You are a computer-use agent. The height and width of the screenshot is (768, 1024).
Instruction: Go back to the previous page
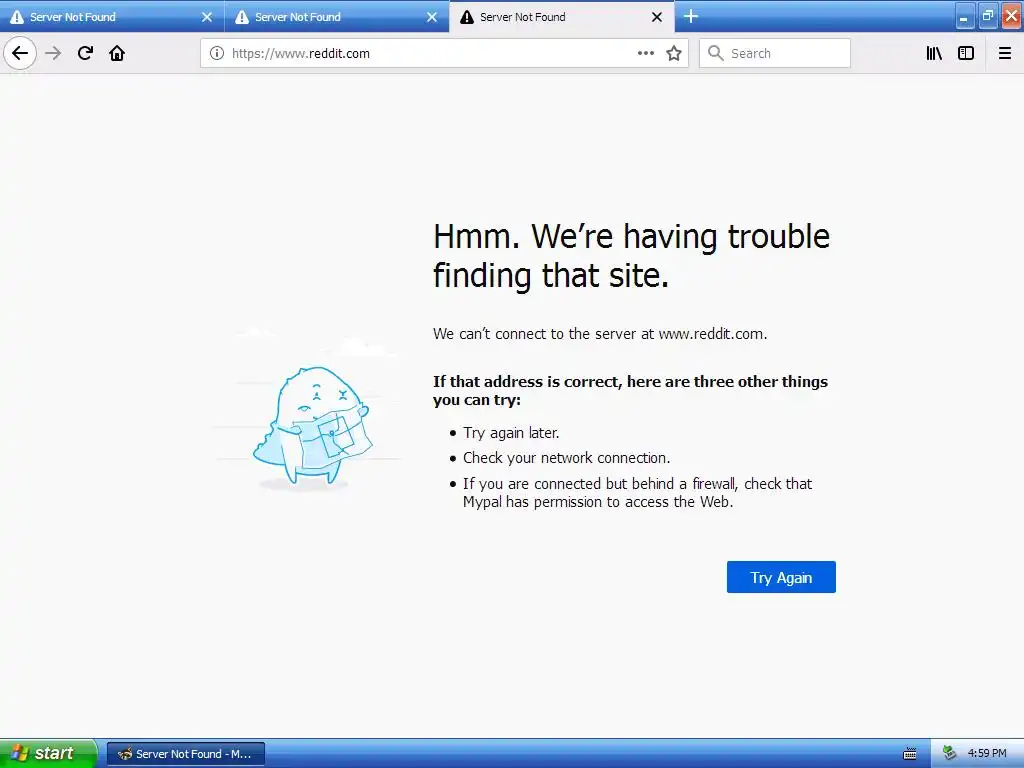(x=20, y=53)
